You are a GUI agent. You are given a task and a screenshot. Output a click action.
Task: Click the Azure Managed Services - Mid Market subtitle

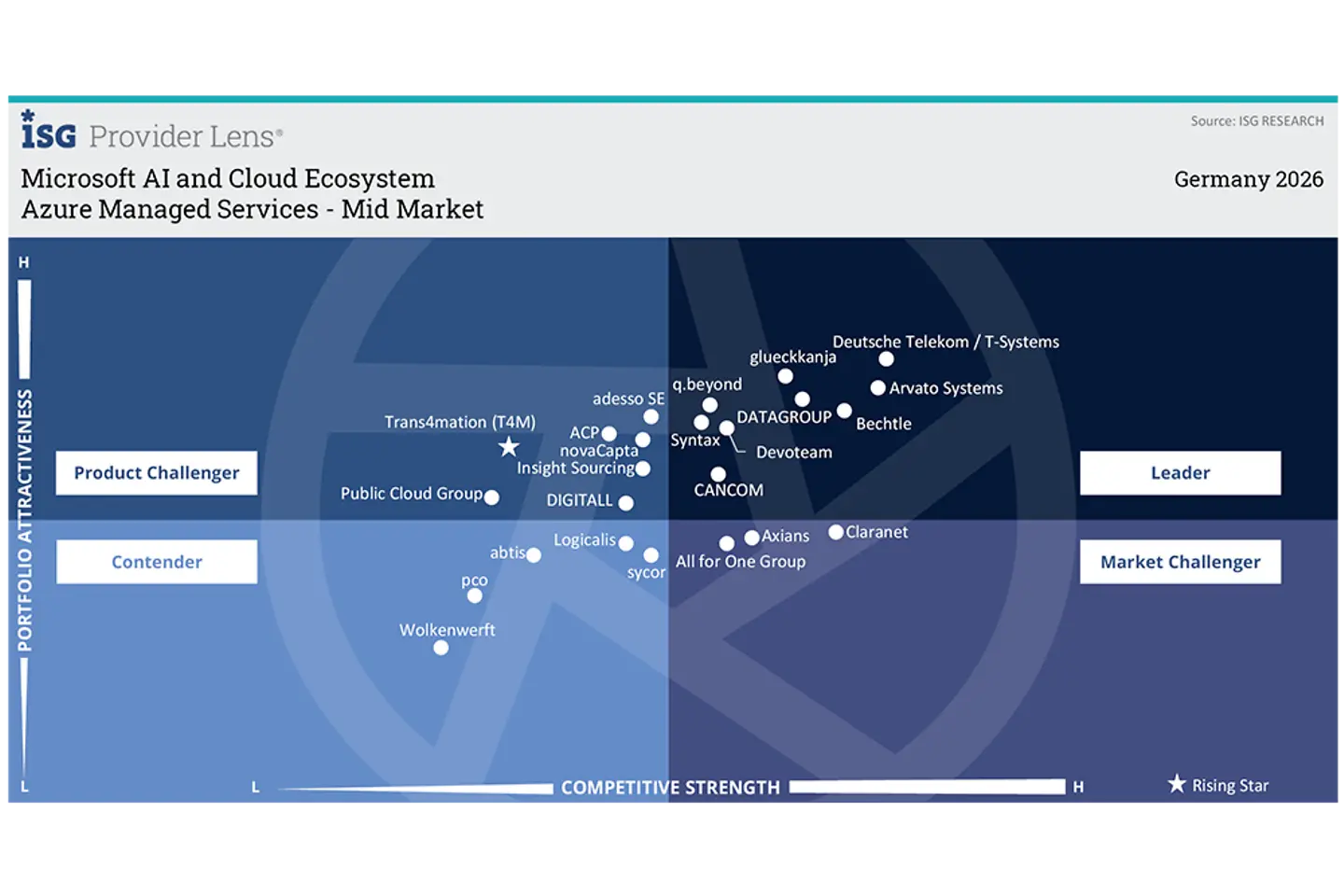click(252, 209)
